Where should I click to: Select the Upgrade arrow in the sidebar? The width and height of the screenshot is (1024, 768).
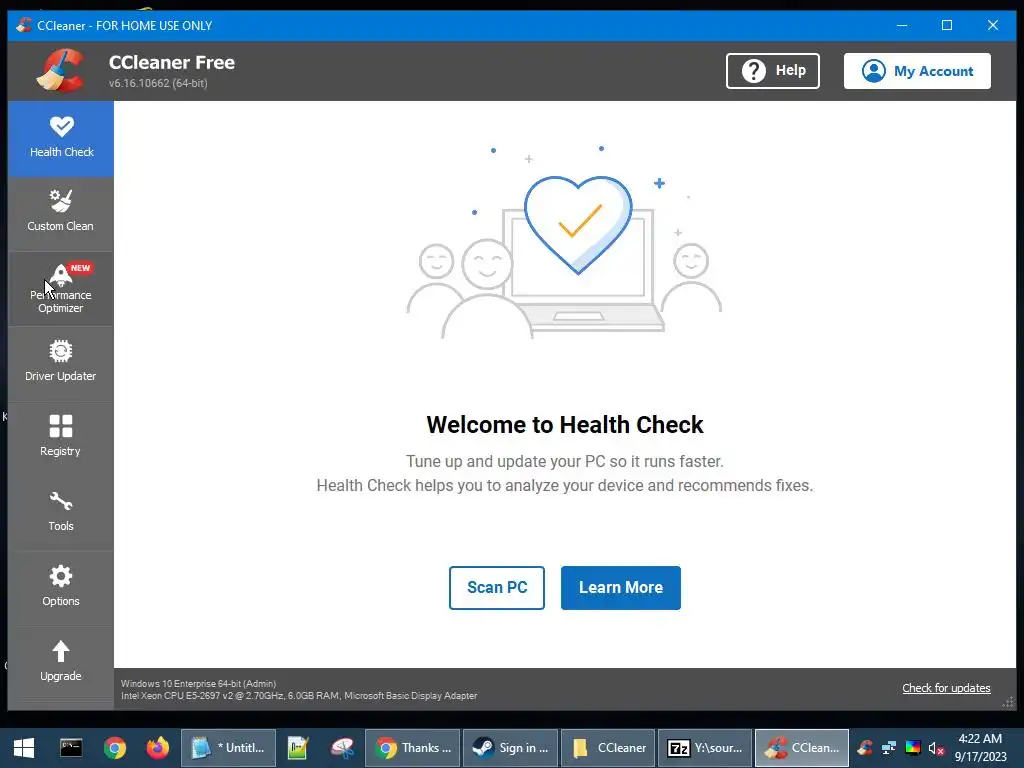click(x=61, y=662)
